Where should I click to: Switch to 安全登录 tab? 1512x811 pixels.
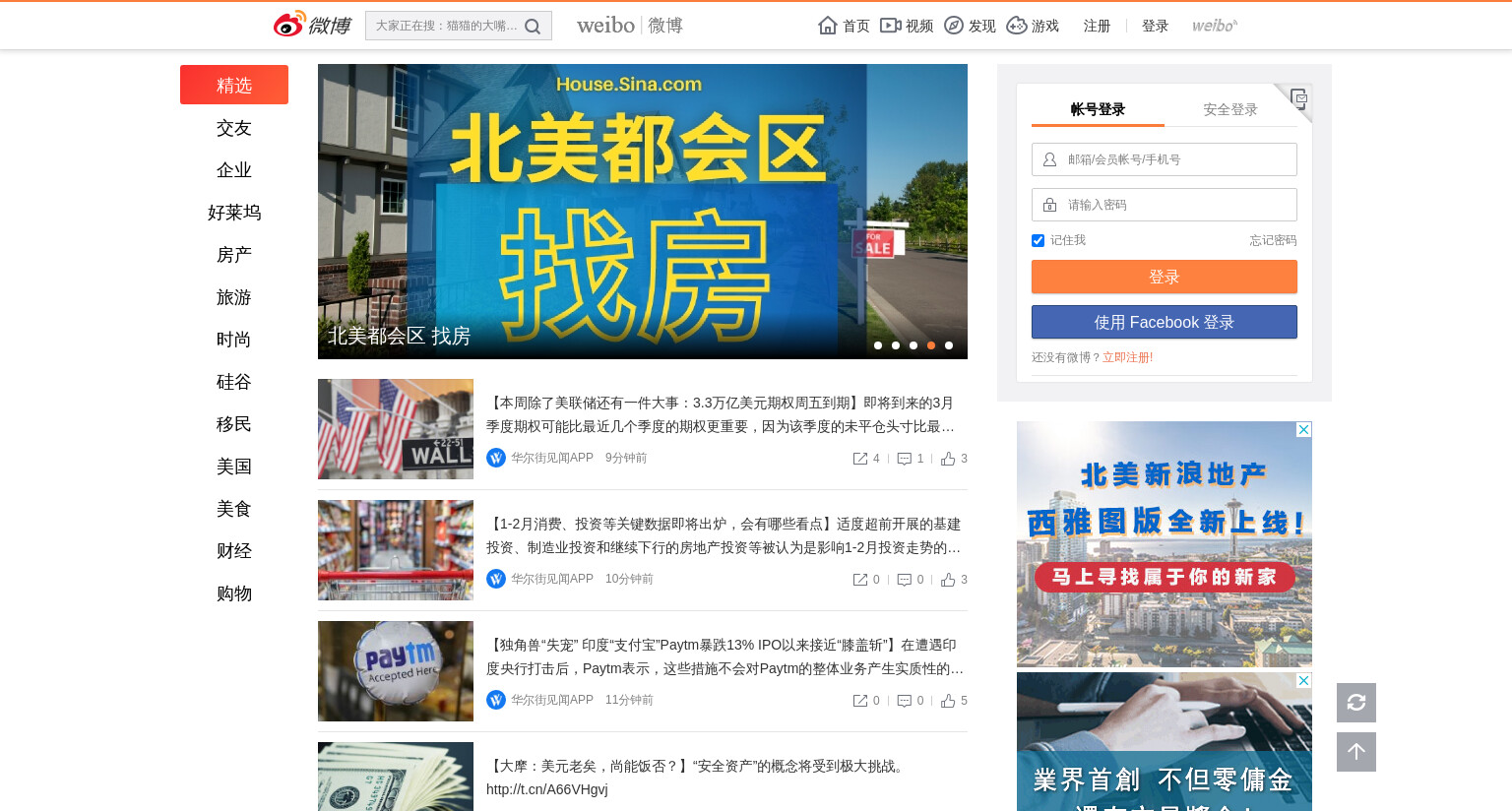(x=1230, y=109)
